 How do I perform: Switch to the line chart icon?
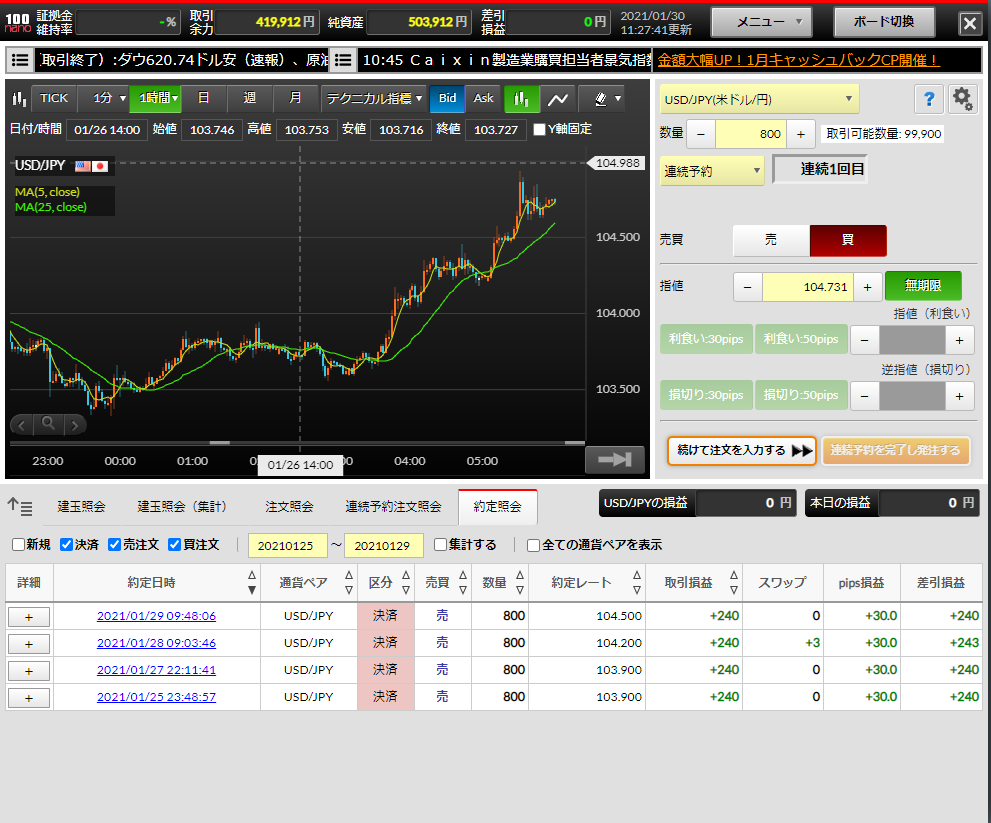click(557, 99)
